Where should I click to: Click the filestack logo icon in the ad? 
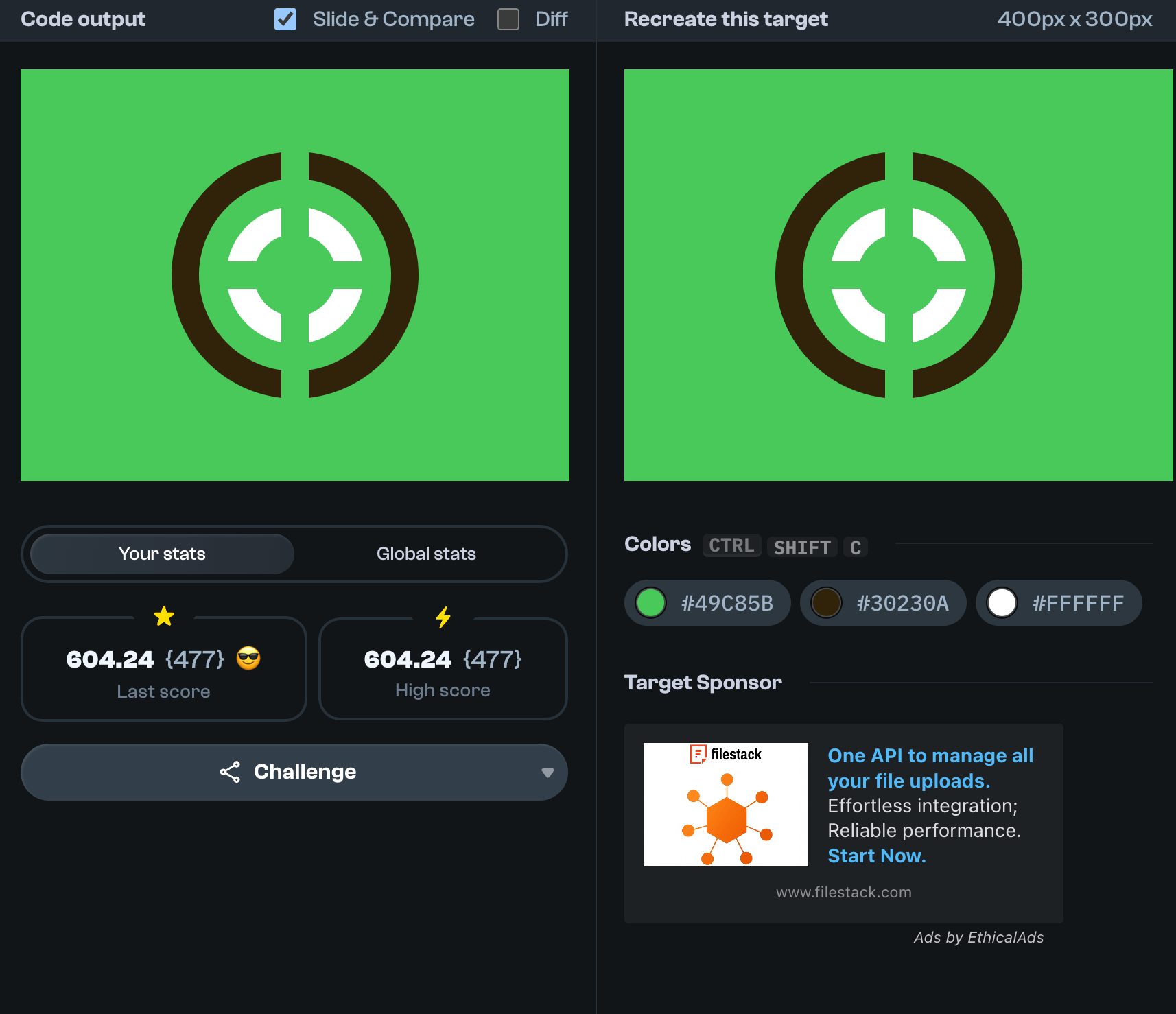pos(698,754)
